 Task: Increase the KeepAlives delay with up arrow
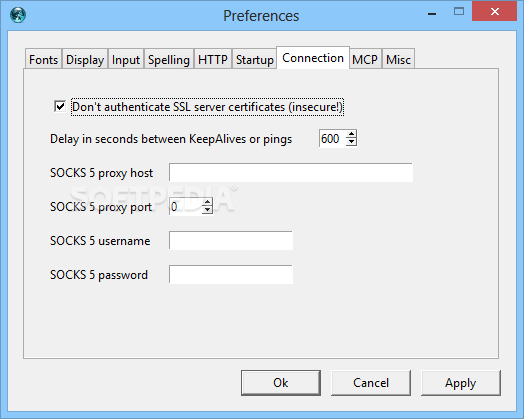[x=351, y=134]
